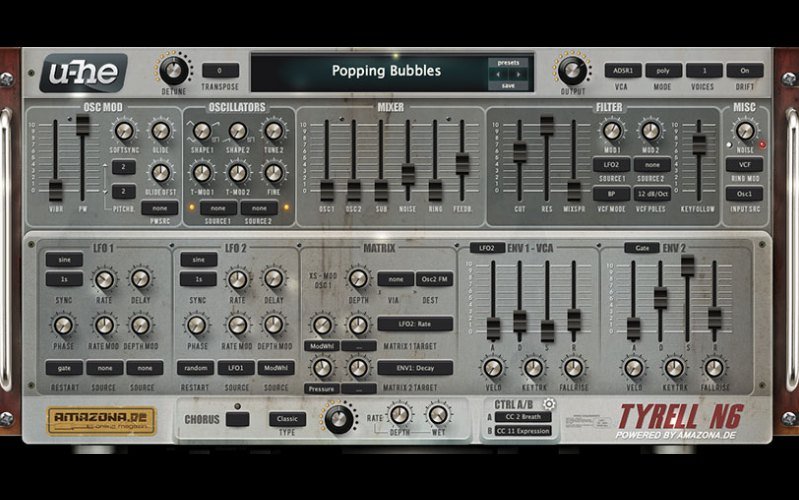This screenshot has width=799, height=500.
Task: Click the filter Cut slider
Action: 519,152
